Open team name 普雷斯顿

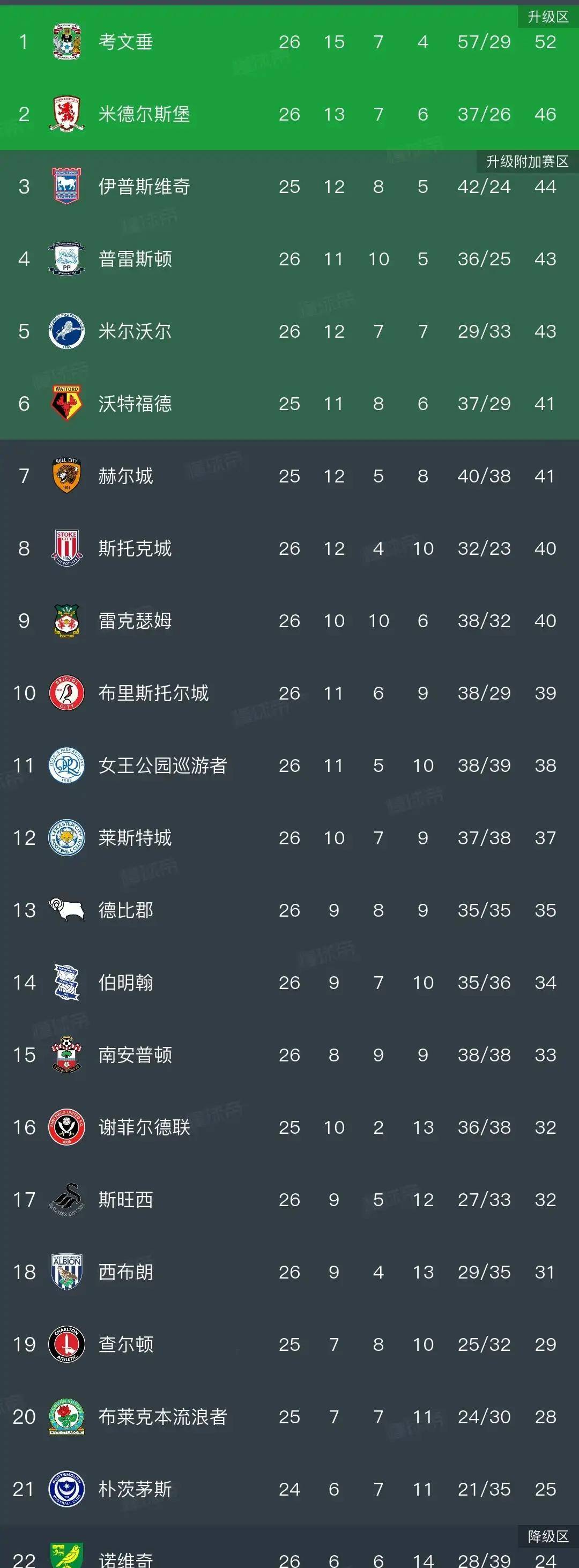135,259
